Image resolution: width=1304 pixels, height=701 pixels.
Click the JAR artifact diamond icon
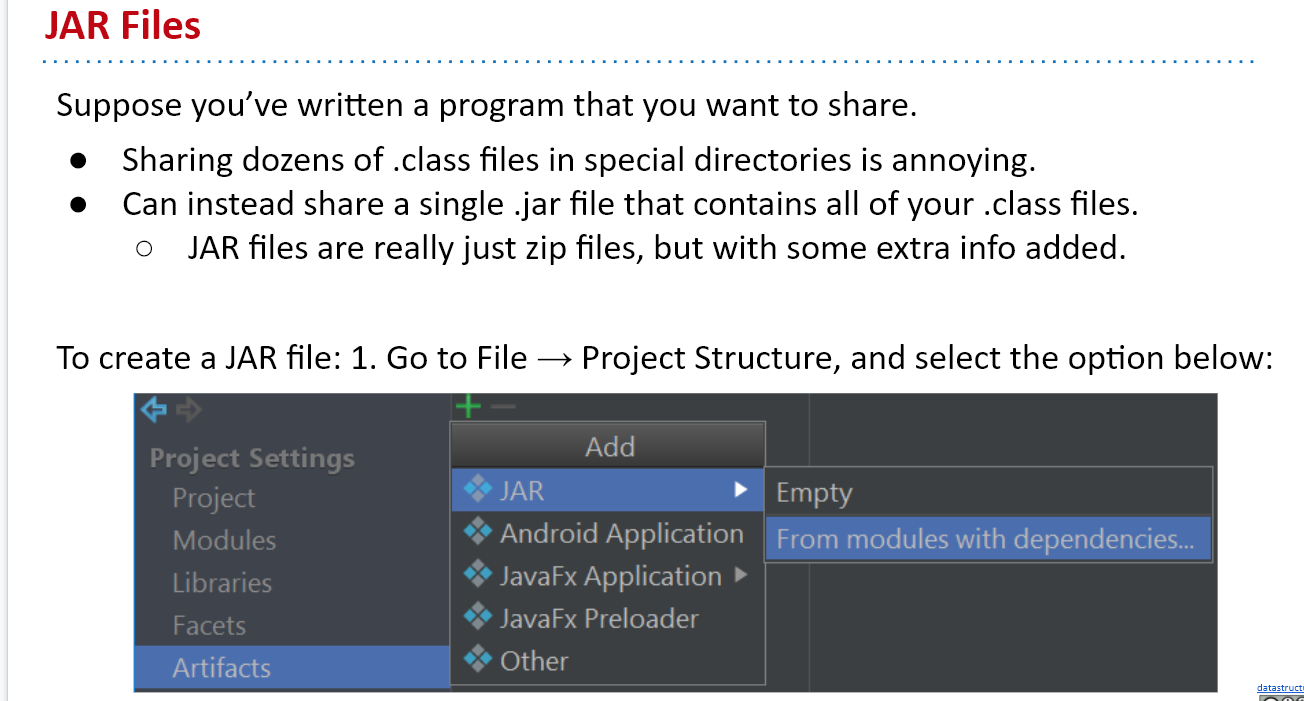(479, 489)
